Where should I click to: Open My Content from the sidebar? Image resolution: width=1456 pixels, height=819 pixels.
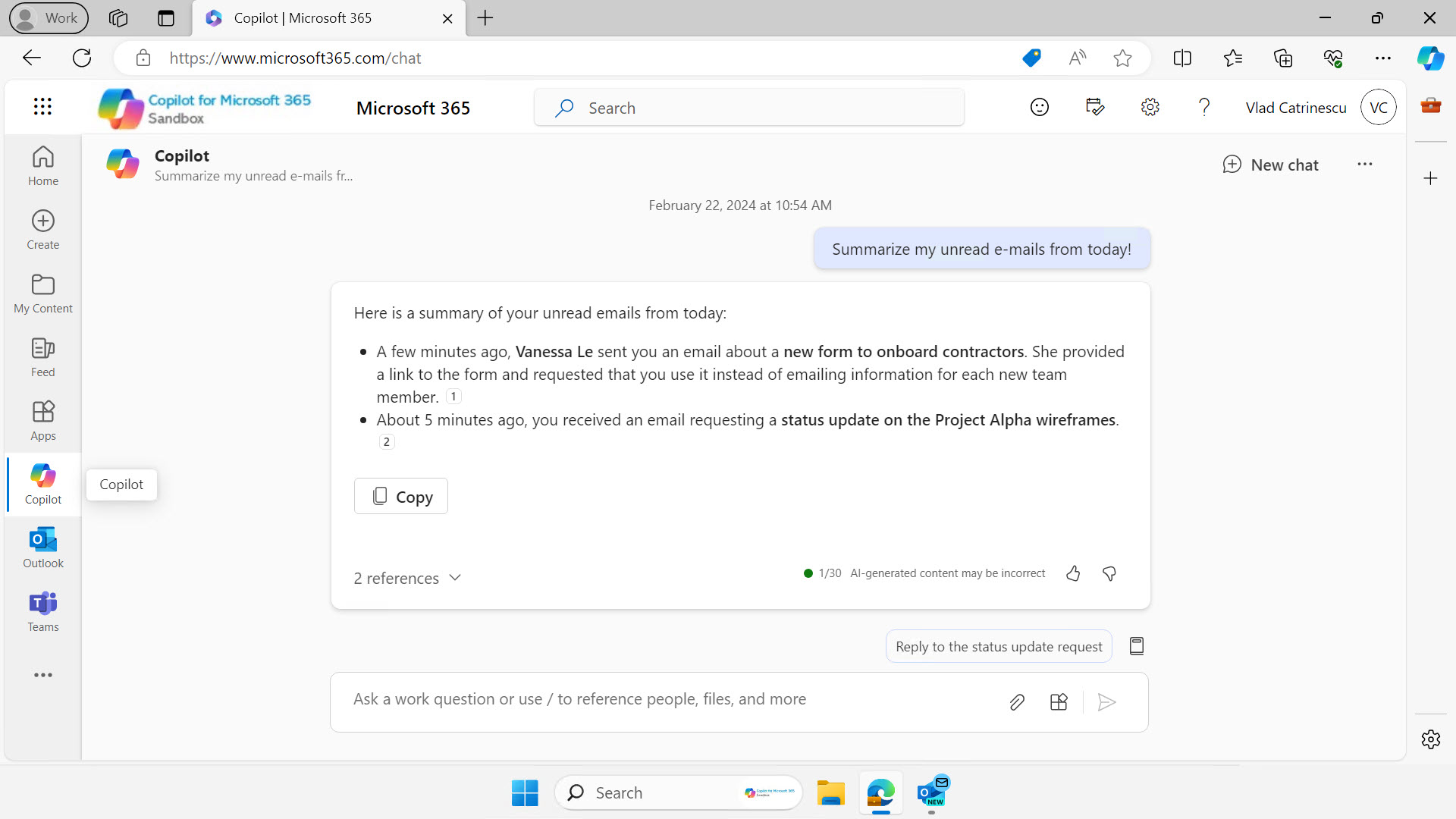[42, 293]
